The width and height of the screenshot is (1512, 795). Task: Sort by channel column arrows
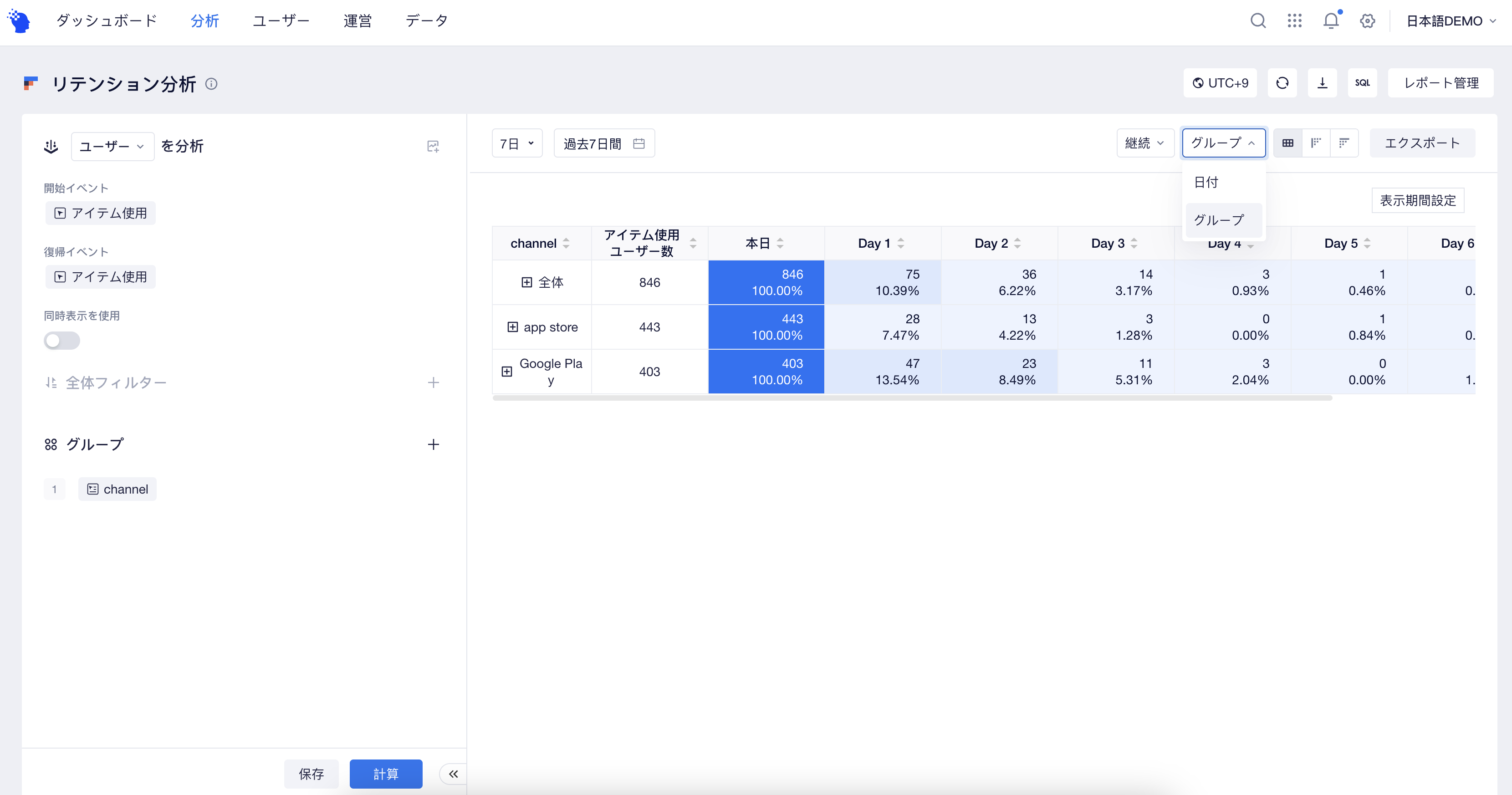pyautogui.click(x=566, y=244)
